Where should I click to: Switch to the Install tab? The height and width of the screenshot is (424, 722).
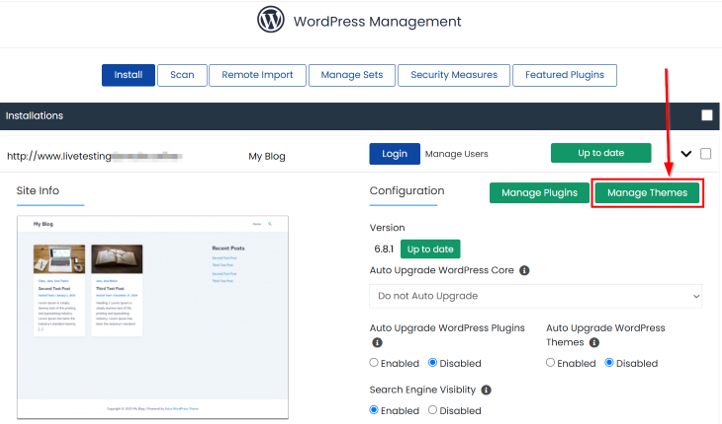tap(128, 75)
